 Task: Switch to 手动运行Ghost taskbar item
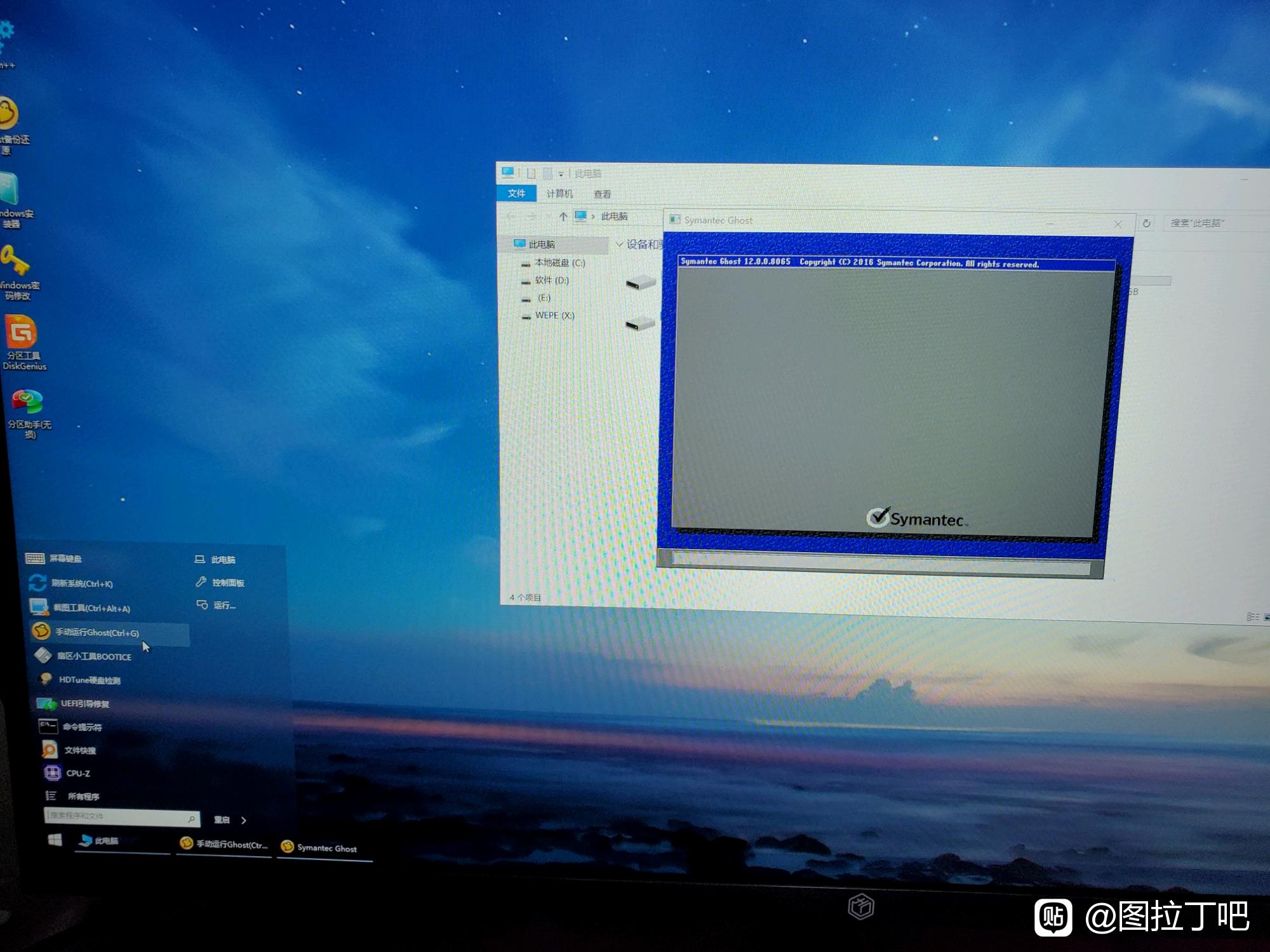[224, 844]
